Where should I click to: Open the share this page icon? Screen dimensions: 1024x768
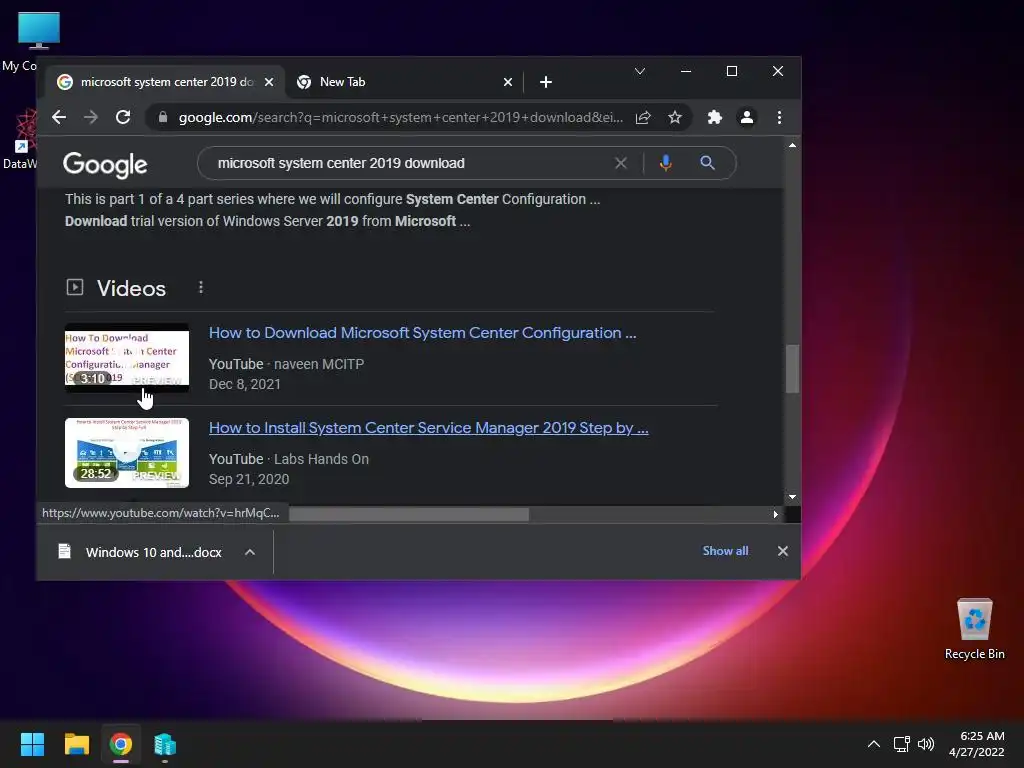point(643,118)
